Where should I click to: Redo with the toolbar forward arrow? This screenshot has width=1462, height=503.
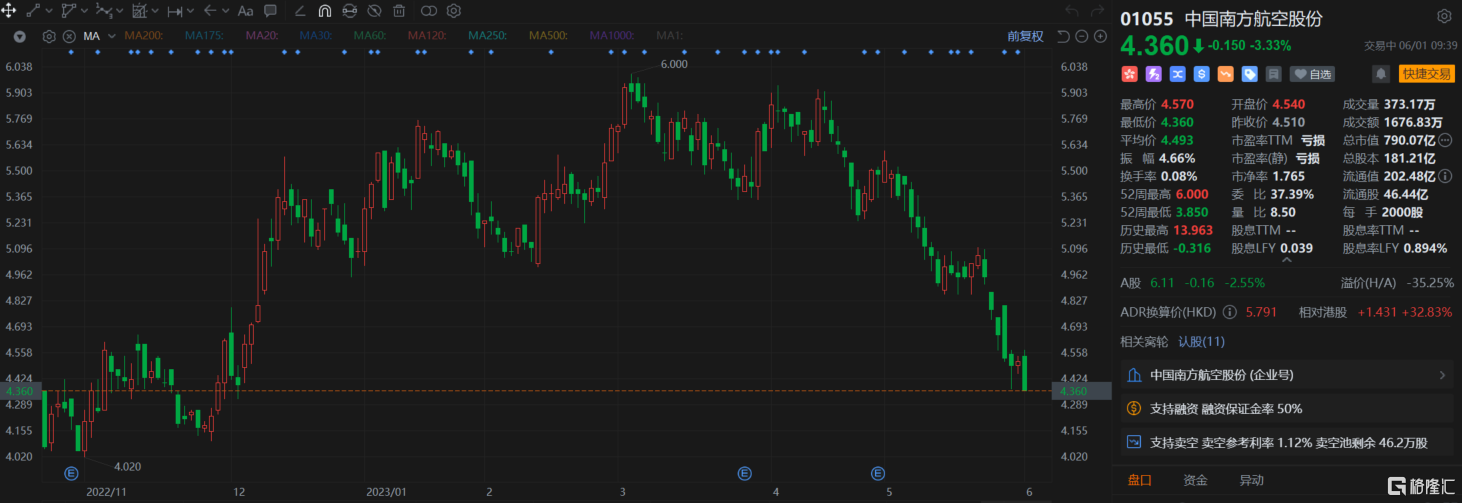[1098, 11]
